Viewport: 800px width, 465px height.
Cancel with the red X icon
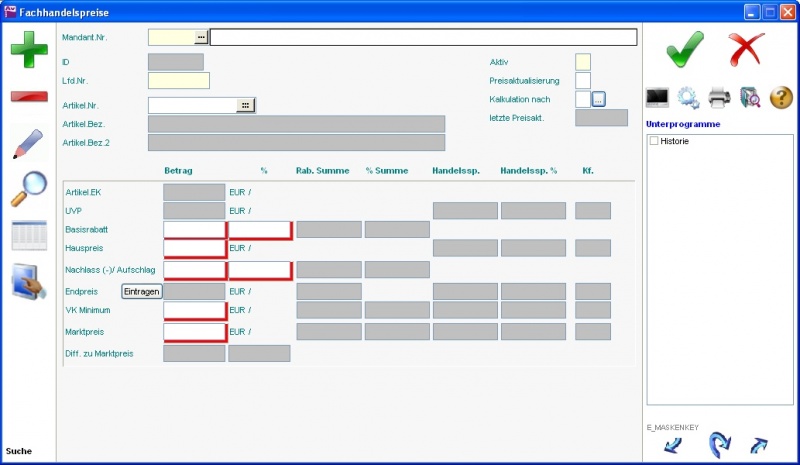[x=746, y=49]
